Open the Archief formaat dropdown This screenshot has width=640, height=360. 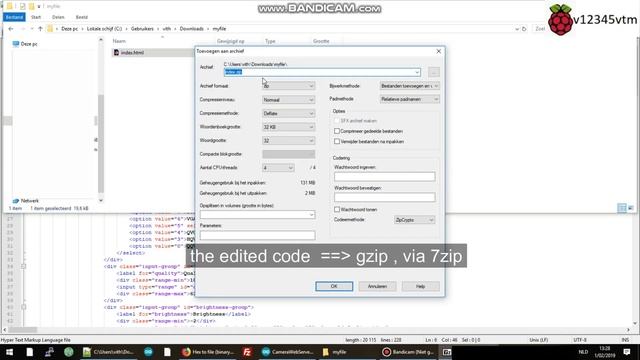coord(288,86)
